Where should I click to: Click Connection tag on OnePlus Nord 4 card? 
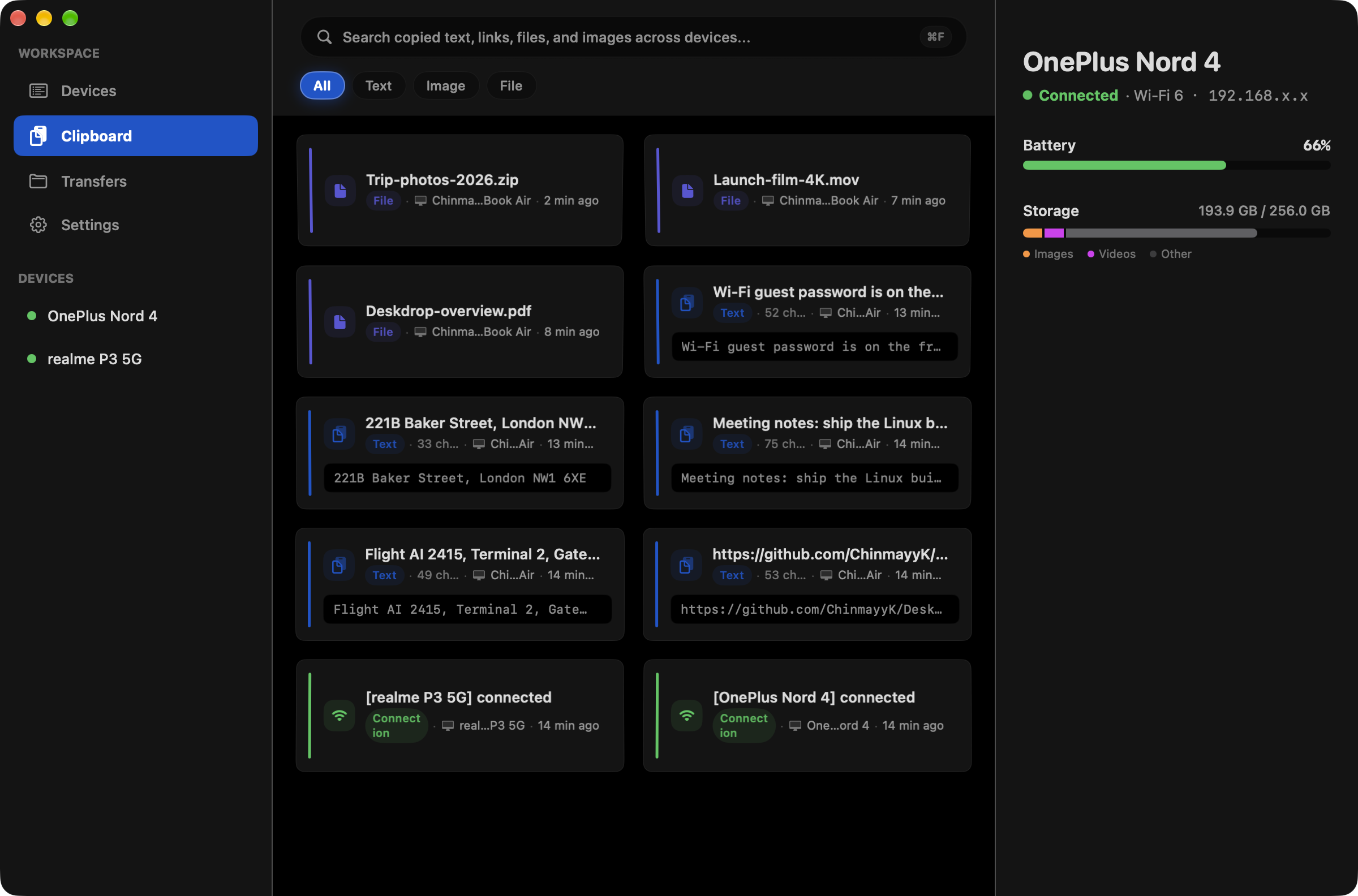(x=744, y=726)
